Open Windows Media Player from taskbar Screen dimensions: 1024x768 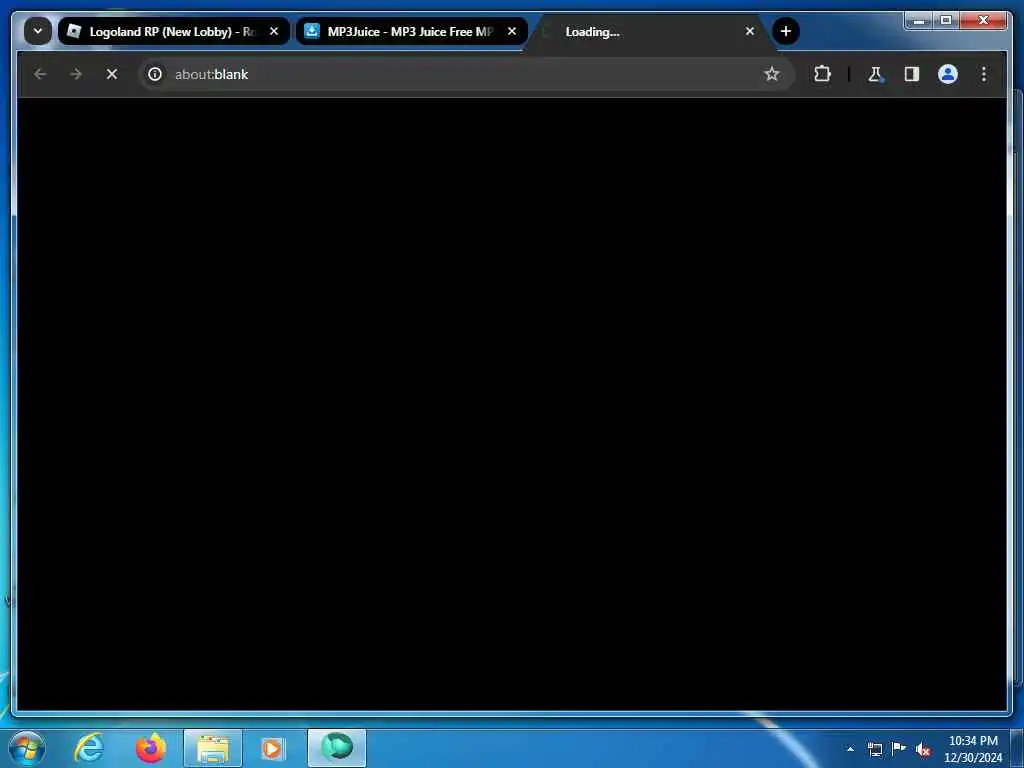274,748
